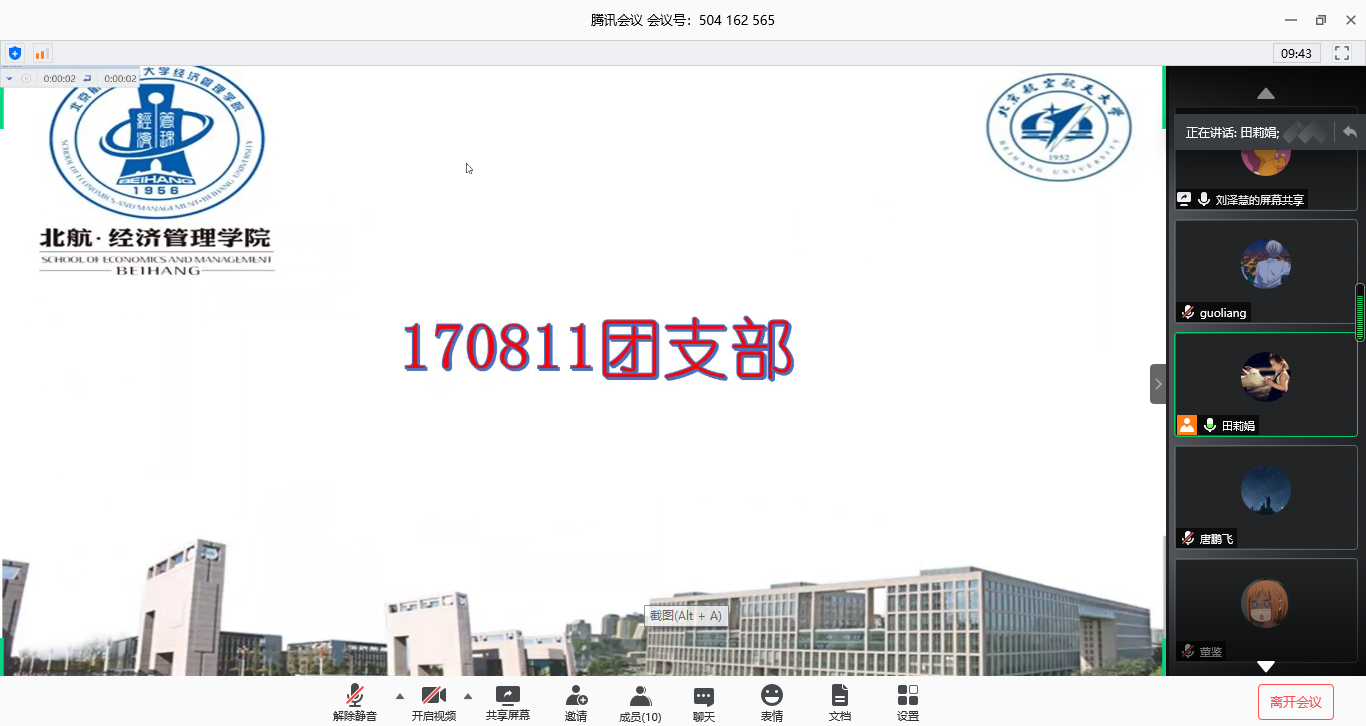This screenshot has width=1366, height=726.
Task: Expand recording options with its dropdown arrow
Action: coord(9,78)
